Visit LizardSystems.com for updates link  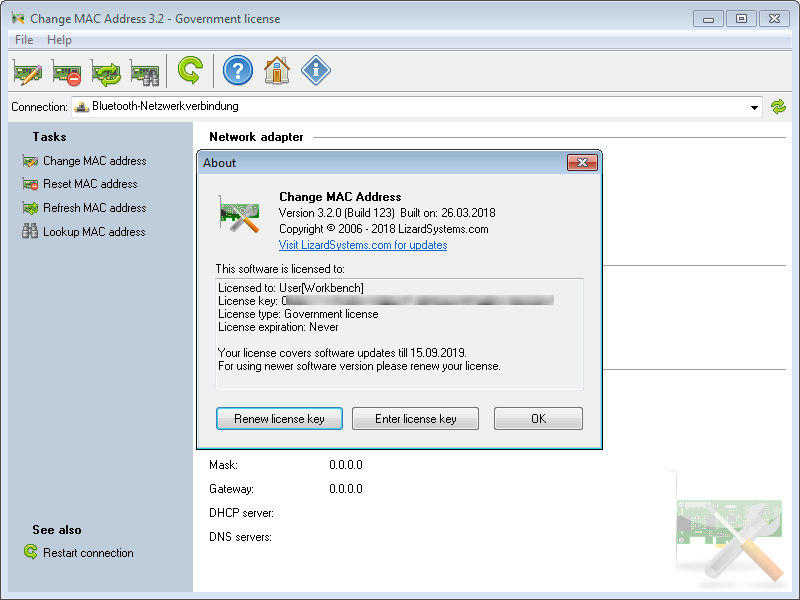(x=363, y=245)
